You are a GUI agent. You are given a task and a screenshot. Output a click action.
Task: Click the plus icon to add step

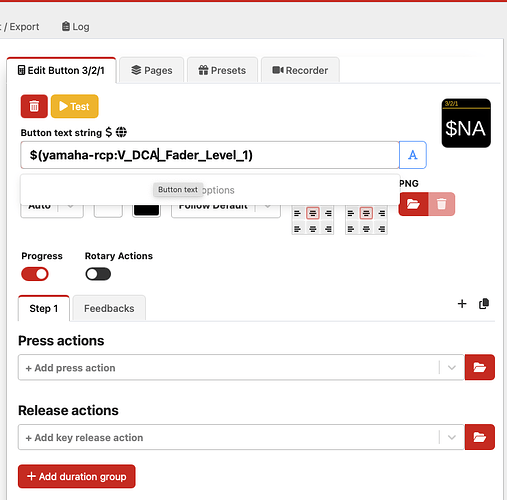[462, 304]
